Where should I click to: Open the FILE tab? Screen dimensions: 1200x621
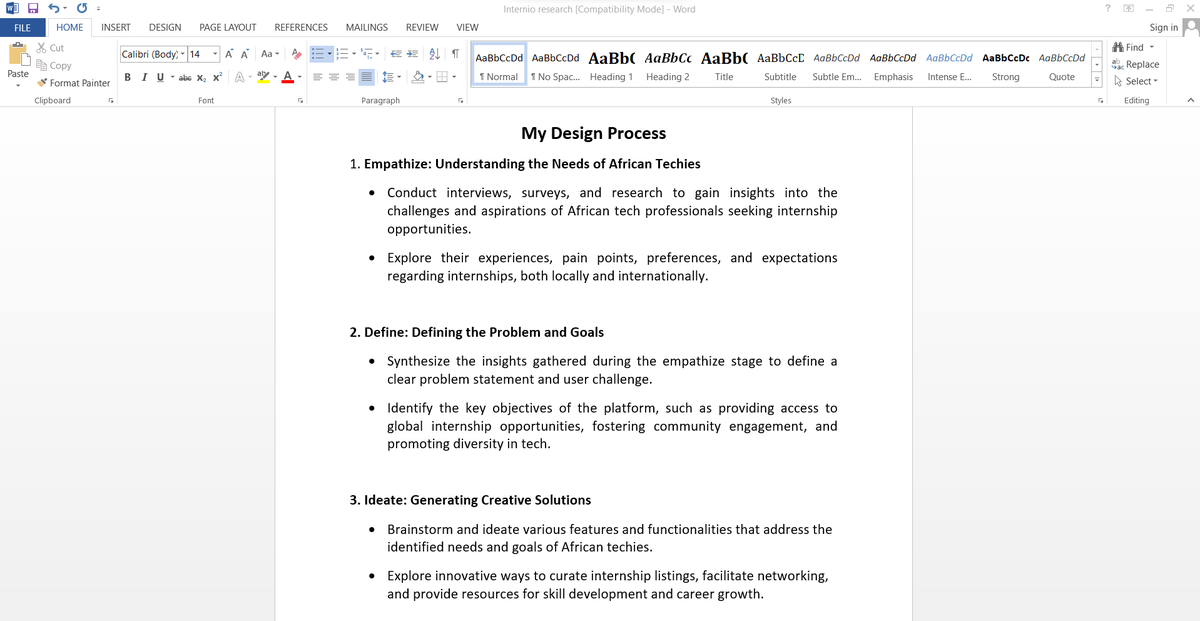(x=22, y=27)
